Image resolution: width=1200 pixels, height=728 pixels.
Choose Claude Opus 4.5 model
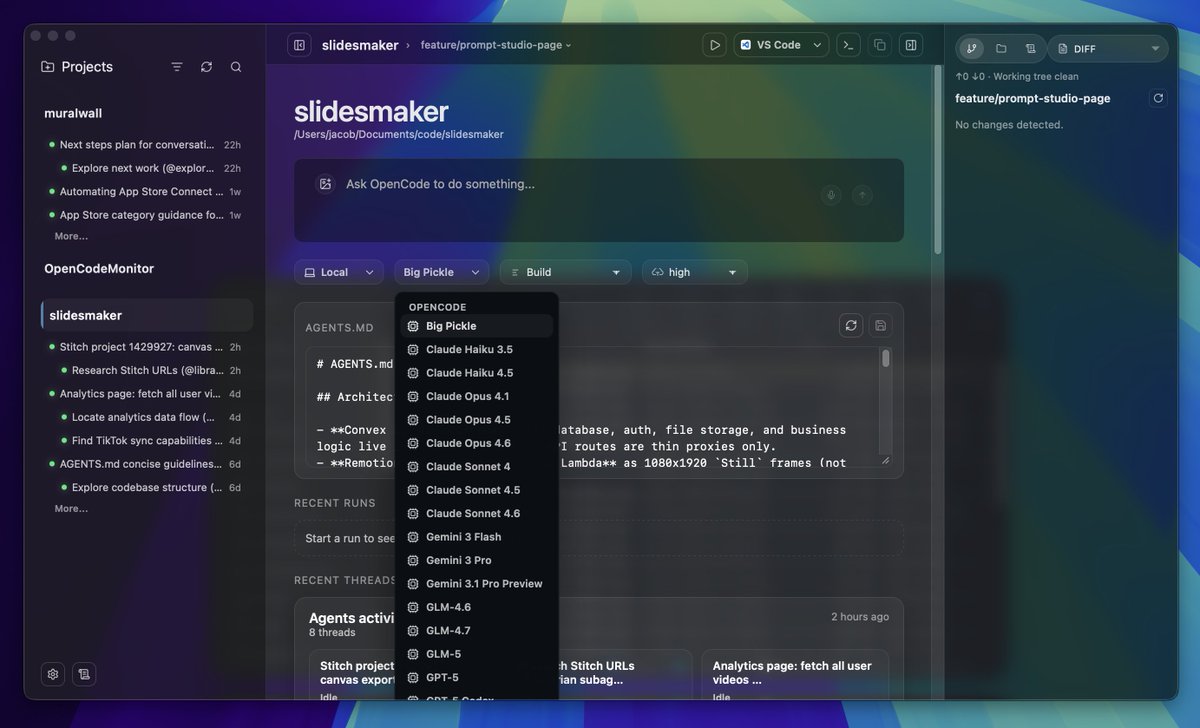click(x=477, y=420)
